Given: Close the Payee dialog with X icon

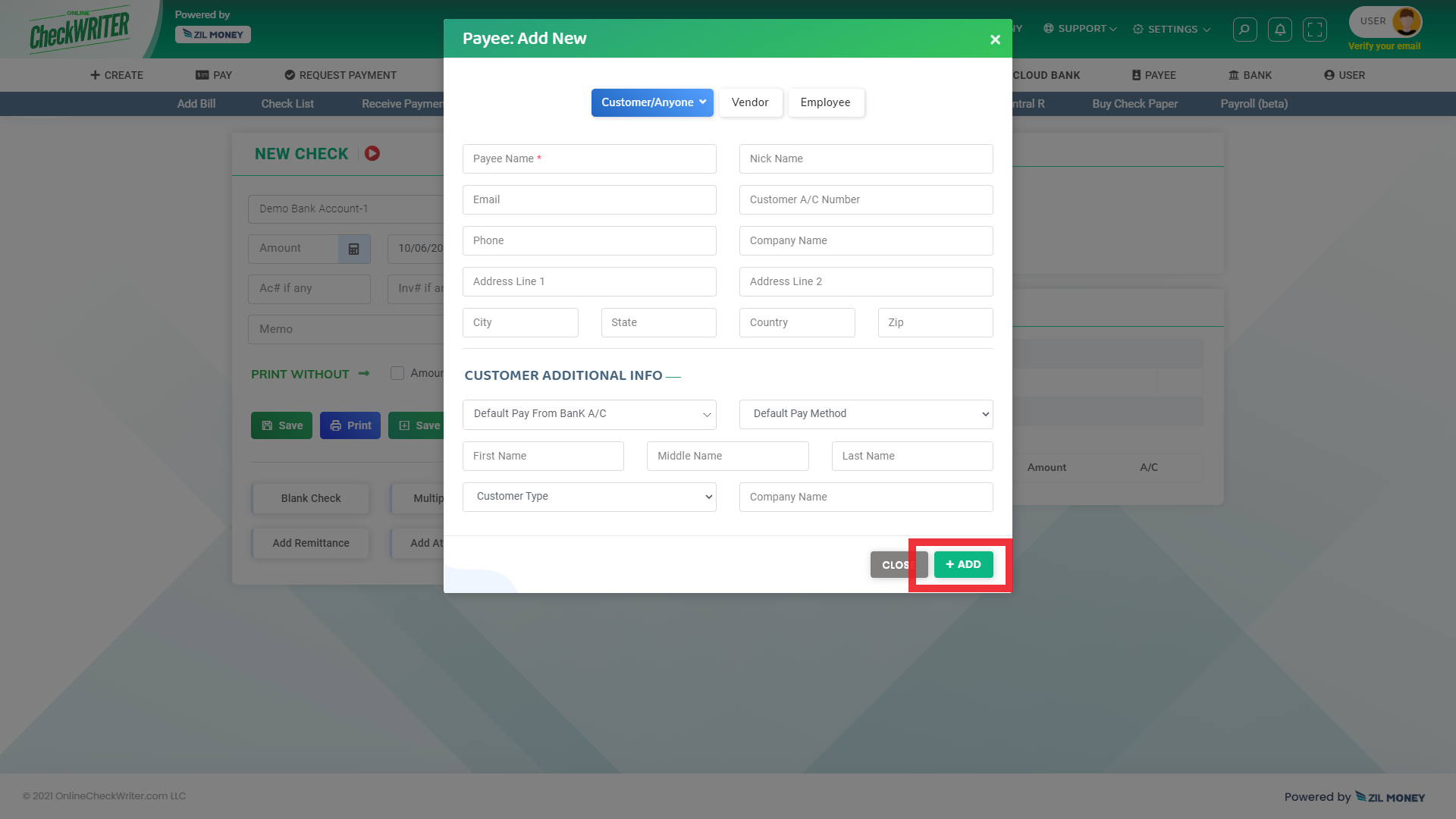Looking at the screenshot, I should (x=995, y=39).
